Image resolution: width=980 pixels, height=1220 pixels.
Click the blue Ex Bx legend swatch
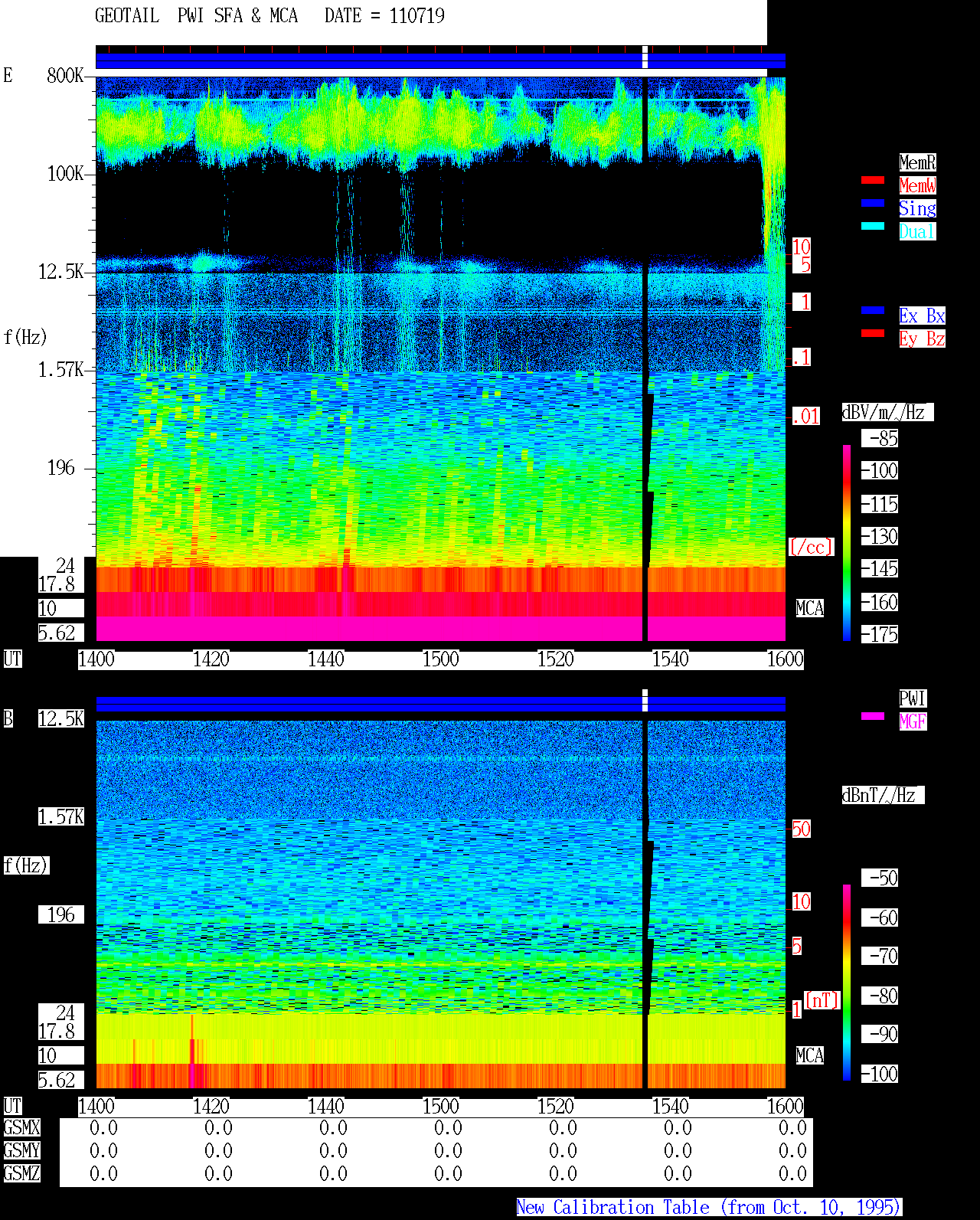pyautogui.click(x=873, y=310)
